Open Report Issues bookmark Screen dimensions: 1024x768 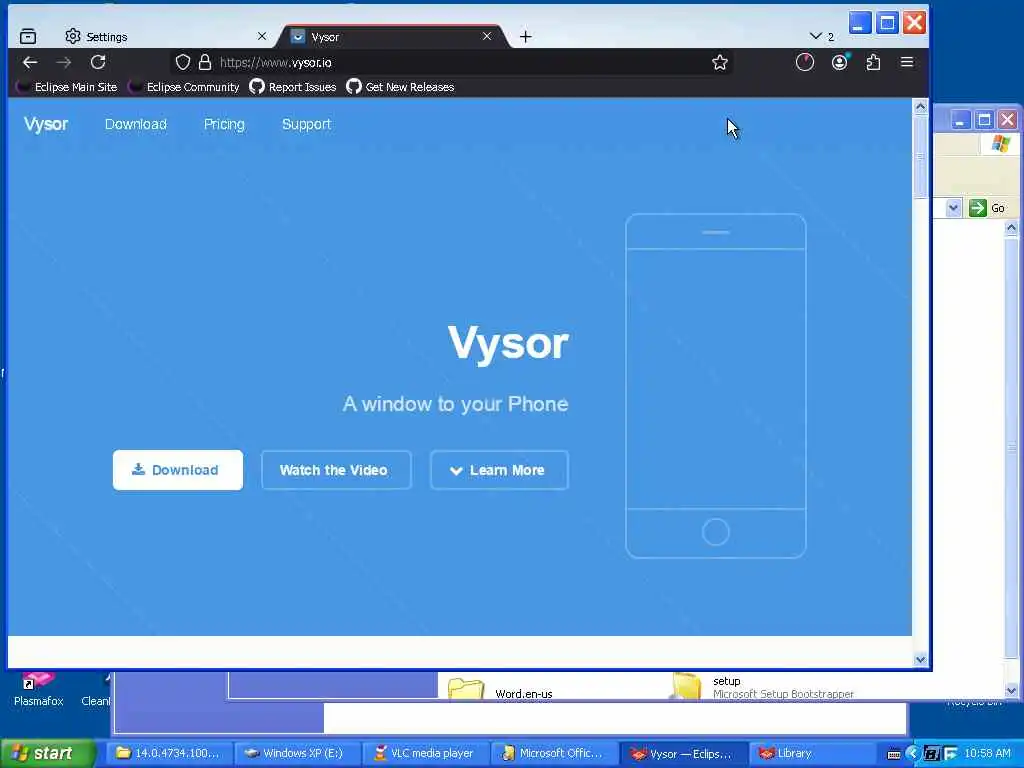[293, 87]
